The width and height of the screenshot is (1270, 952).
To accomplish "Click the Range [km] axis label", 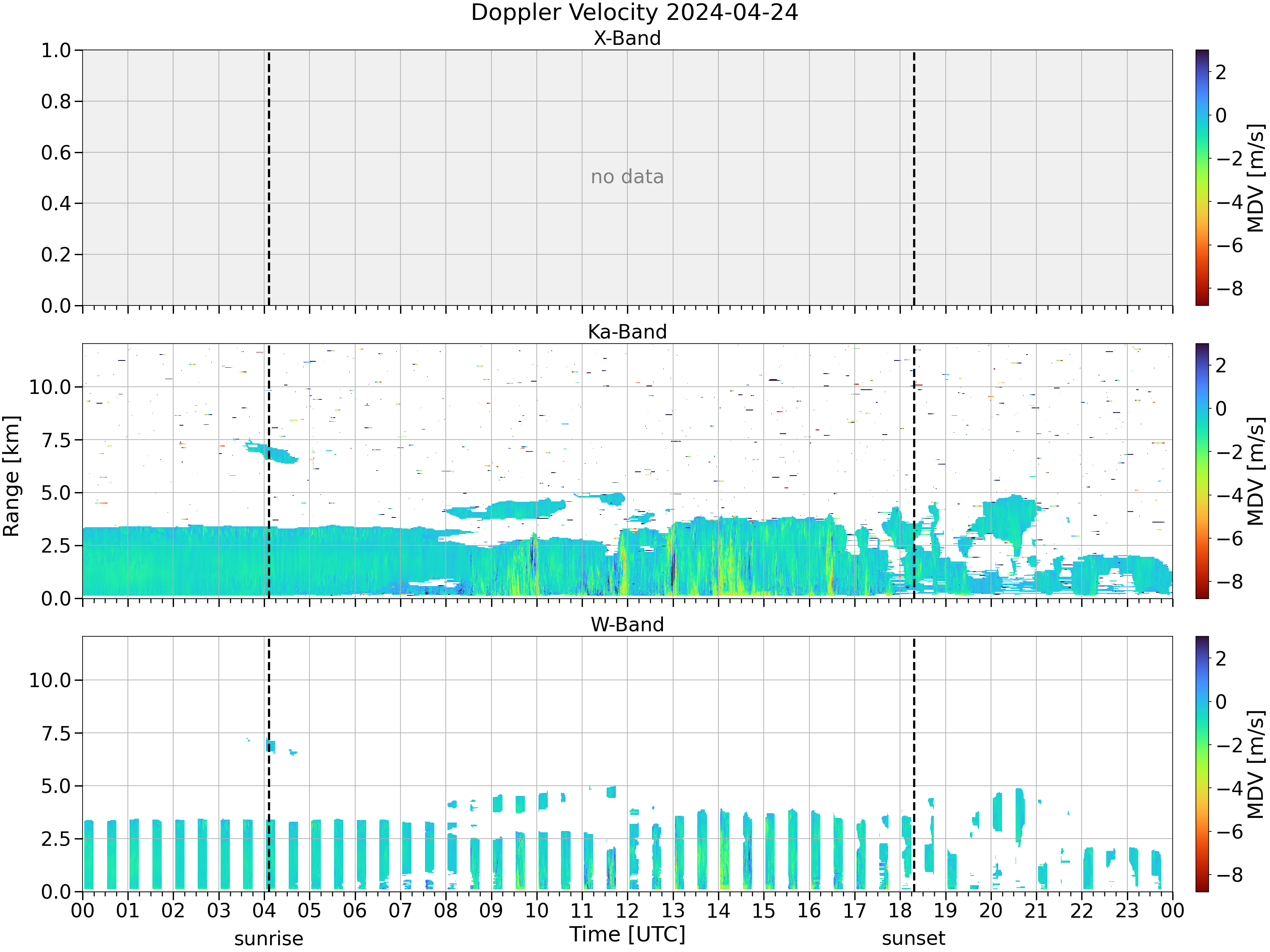I will 11,476.
